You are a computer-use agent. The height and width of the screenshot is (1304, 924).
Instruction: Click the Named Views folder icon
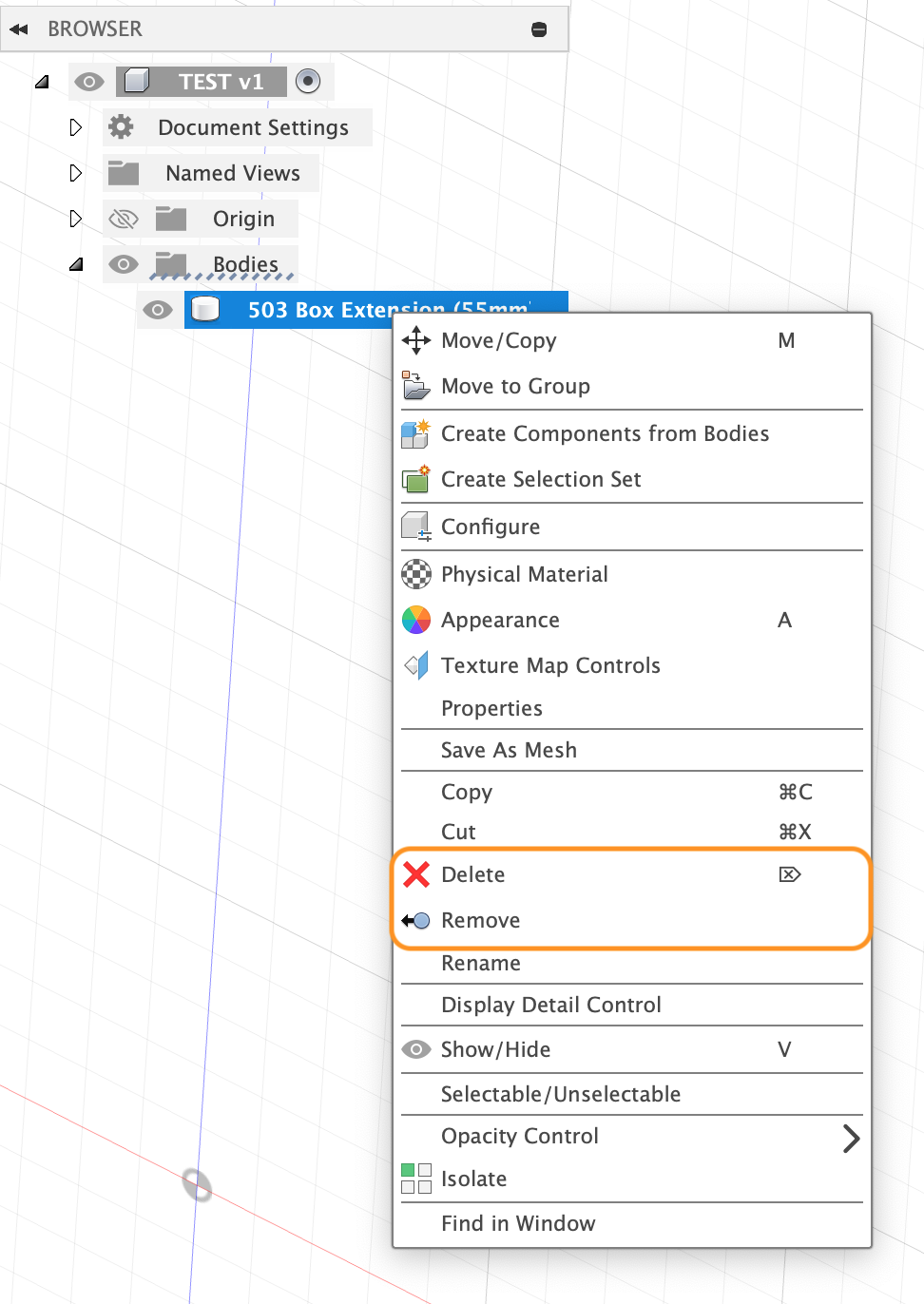124,173
